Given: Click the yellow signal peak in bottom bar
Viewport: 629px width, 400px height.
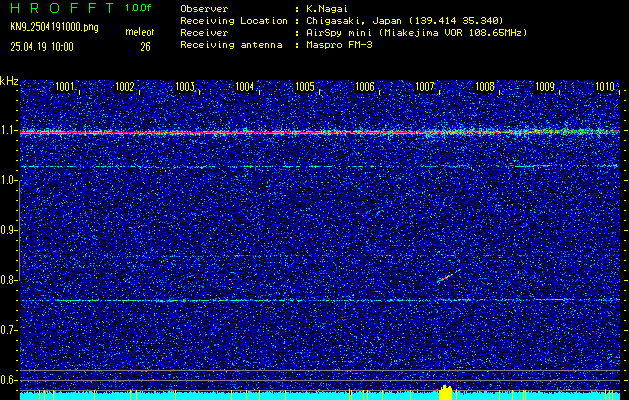Looking at the screenshot, I should tap(445, 392).
